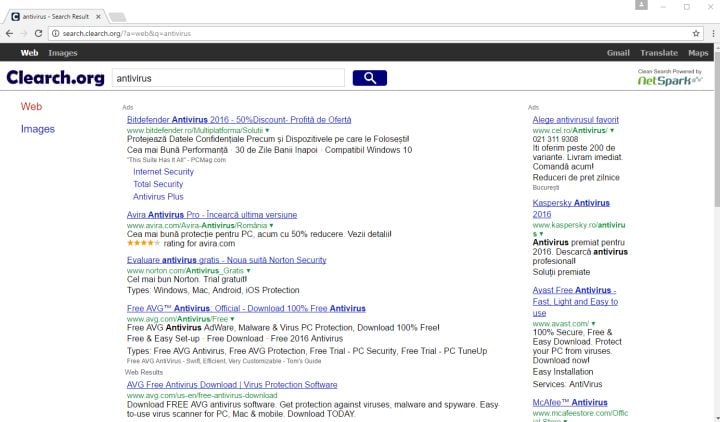
Task: Click the www.bitdefender.ro green URL
Action: (195, 130)
